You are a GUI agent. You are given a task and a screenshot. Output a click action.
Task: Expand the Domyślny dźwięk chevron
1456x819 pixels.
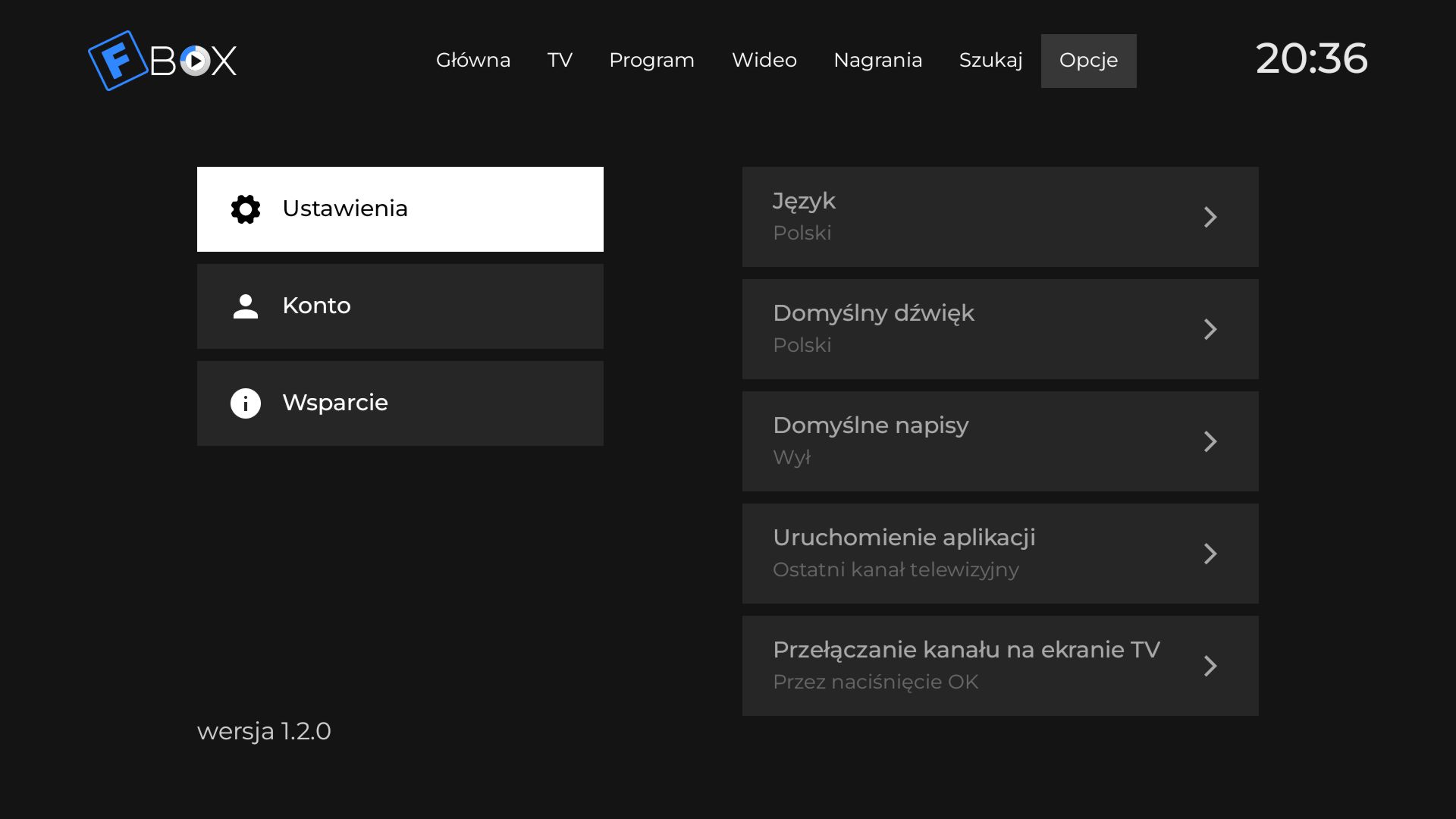pyautogui.click(x=1210, y=329)
